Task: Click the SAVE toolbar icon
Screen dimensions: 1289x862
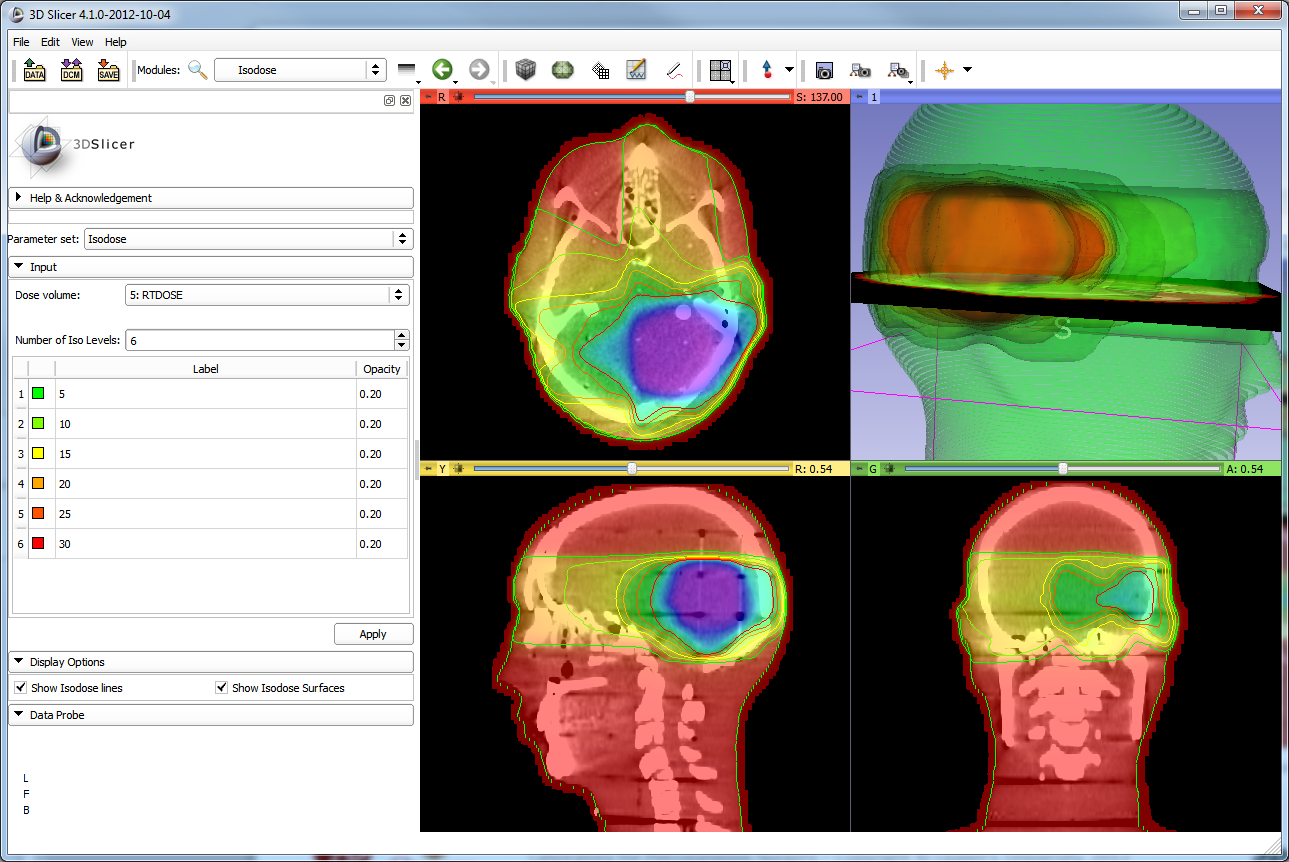Action: 108,70
